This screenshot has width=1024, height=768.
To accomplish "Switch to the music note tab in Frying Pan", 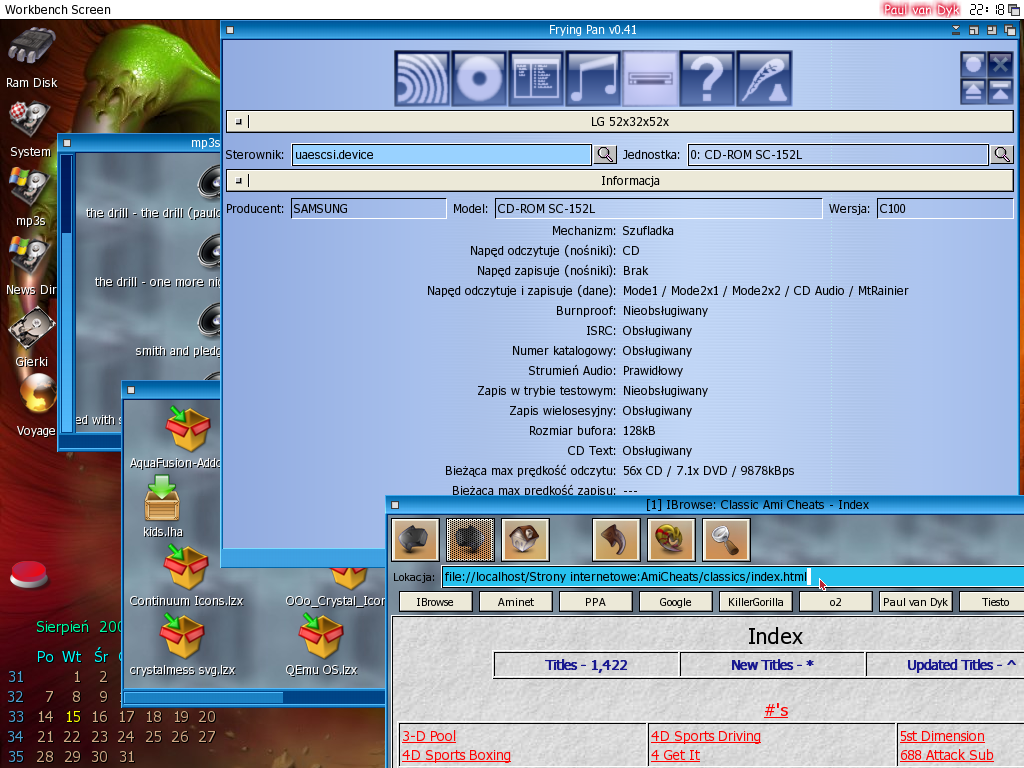I will click(x=593, y=78).
